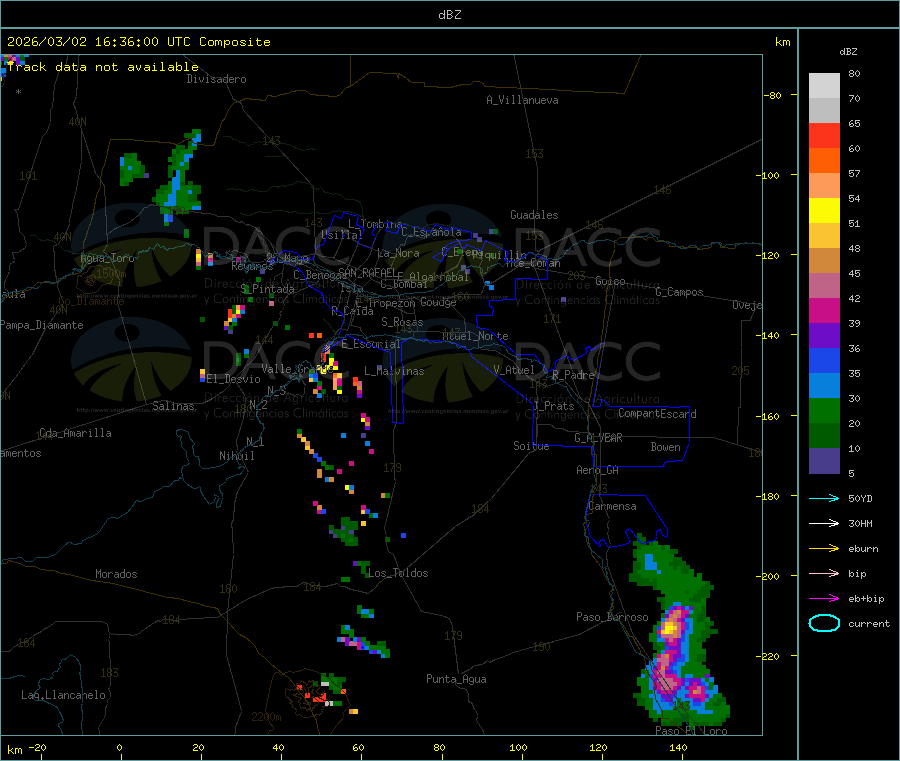Click the Pampa_Diamante map label
This screenshot has width=900, height=761.
[x=42, y=325]
